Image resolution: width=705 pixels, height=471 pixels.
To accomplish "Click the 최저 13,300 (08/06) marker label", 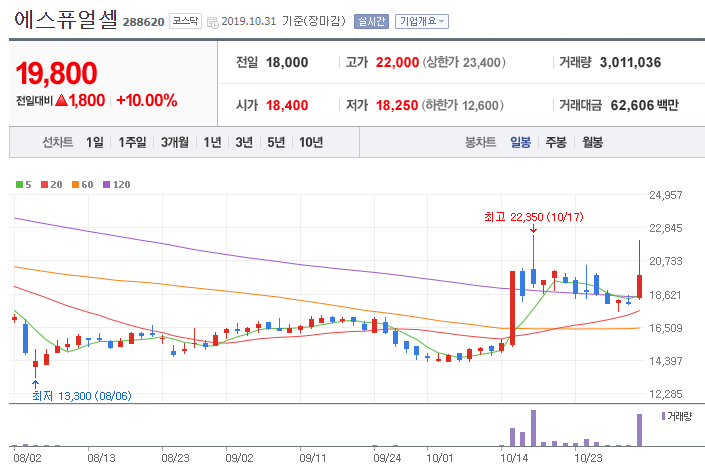I will pyautogui.click(x=82, y=396).
